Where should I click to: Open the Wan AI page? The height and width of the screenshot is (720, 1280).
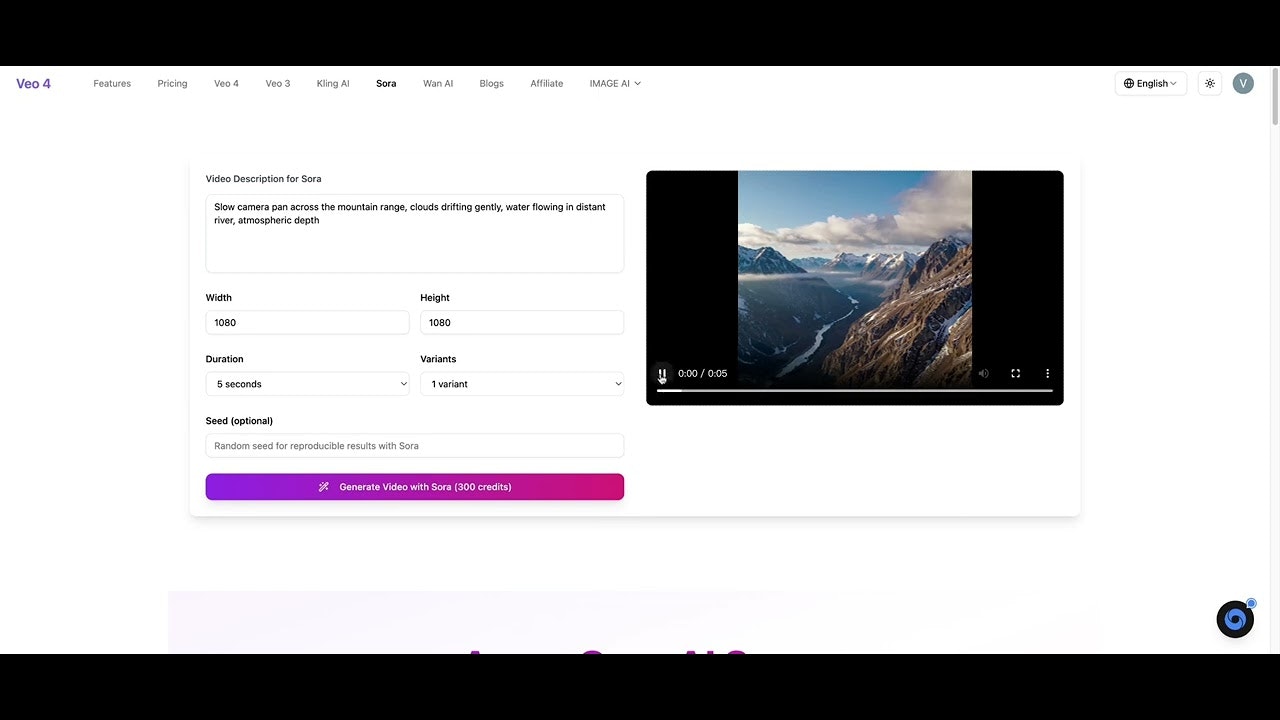click(x=438, y=84)
